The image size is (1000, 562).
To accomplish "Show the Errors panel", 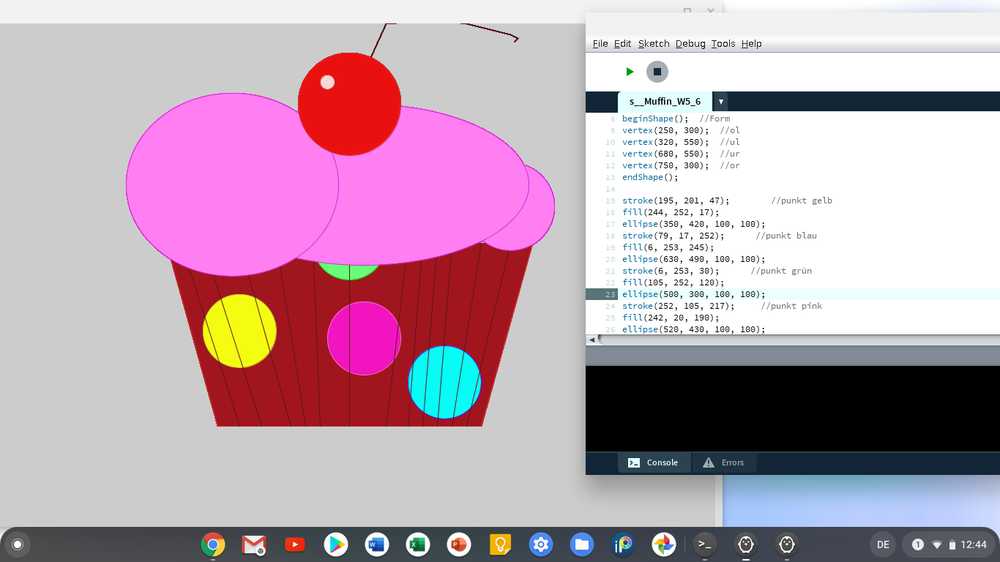I will pos(724,463).
